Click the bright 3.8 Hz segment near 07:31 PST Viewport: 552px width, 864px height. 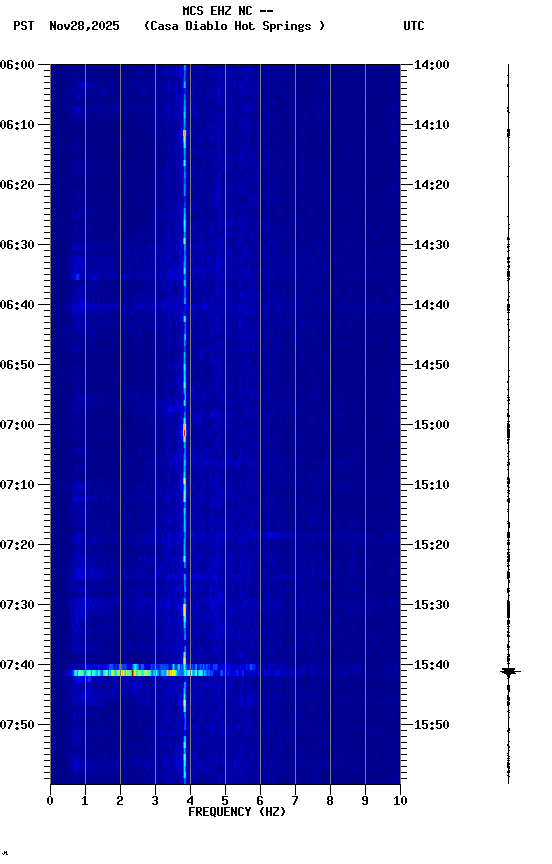pos(185,612)
